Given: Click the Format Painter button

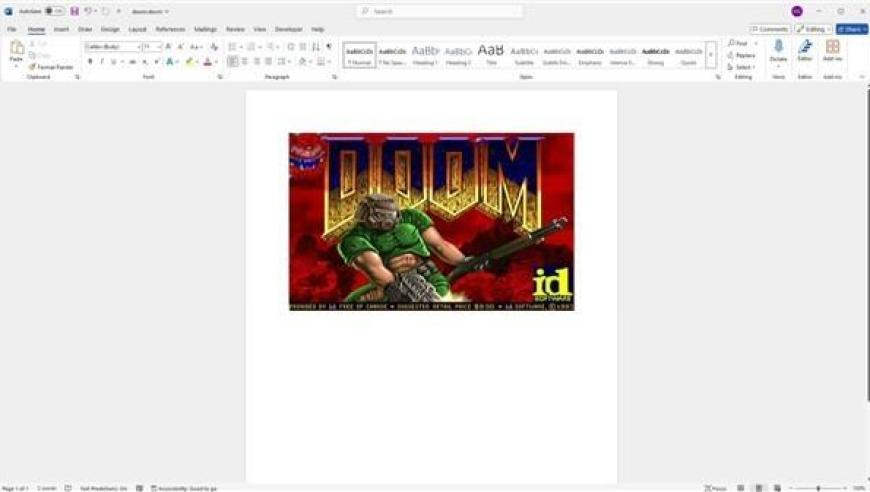Looking at the screenshot, I should click(x=50, y=67).
